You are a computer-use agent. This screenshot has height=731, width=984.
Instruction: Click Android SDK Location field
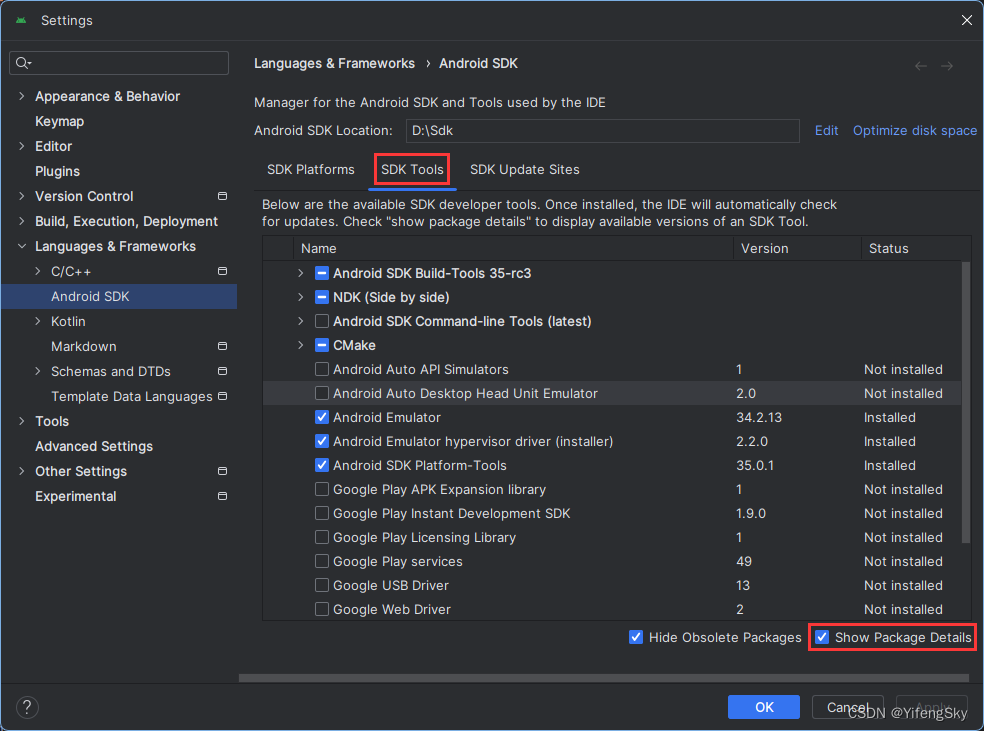pos(602,131)
